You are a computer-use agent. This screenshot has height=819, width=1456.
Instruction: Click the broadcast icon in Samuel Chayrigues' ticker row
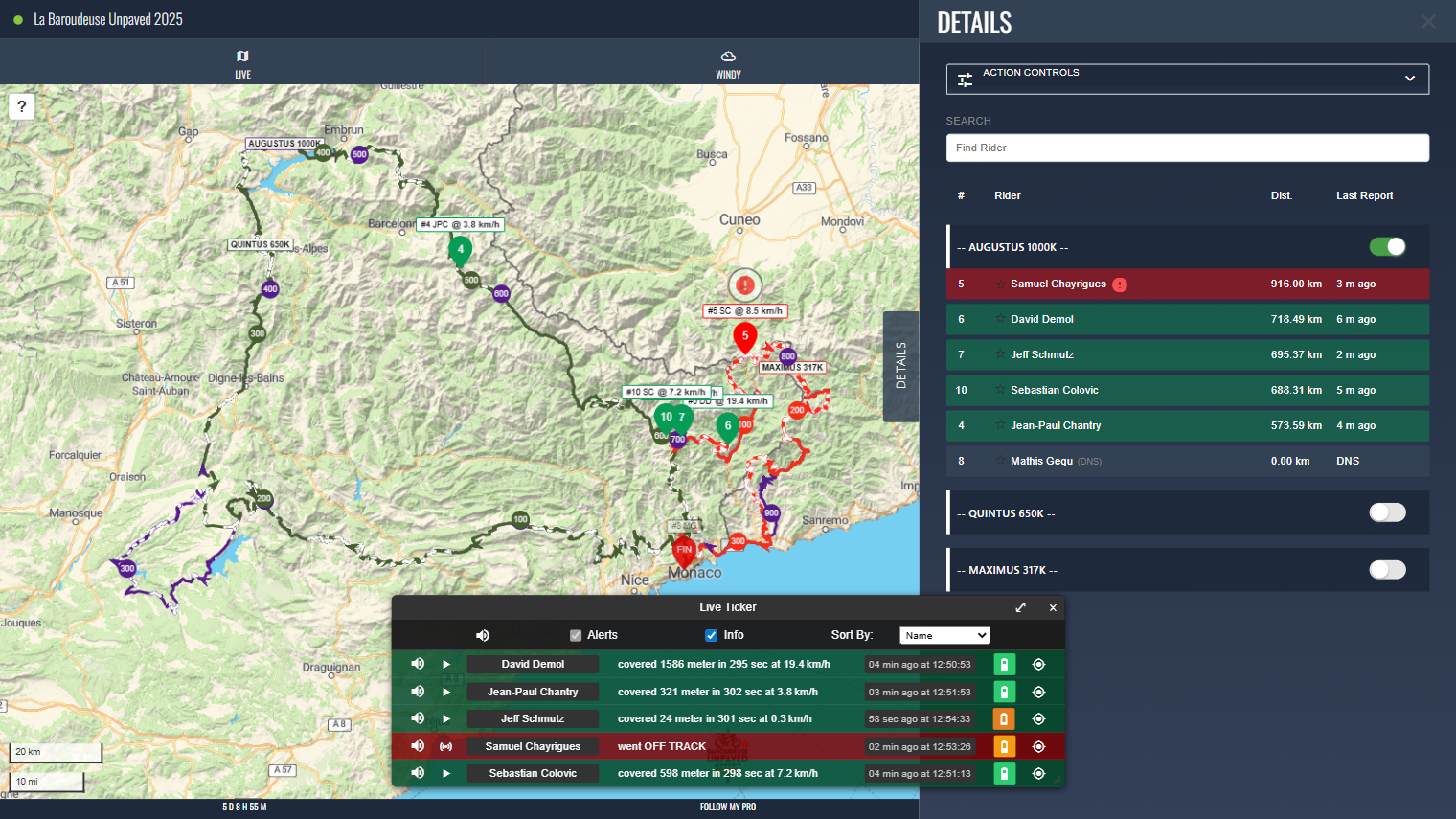point(446,746)
